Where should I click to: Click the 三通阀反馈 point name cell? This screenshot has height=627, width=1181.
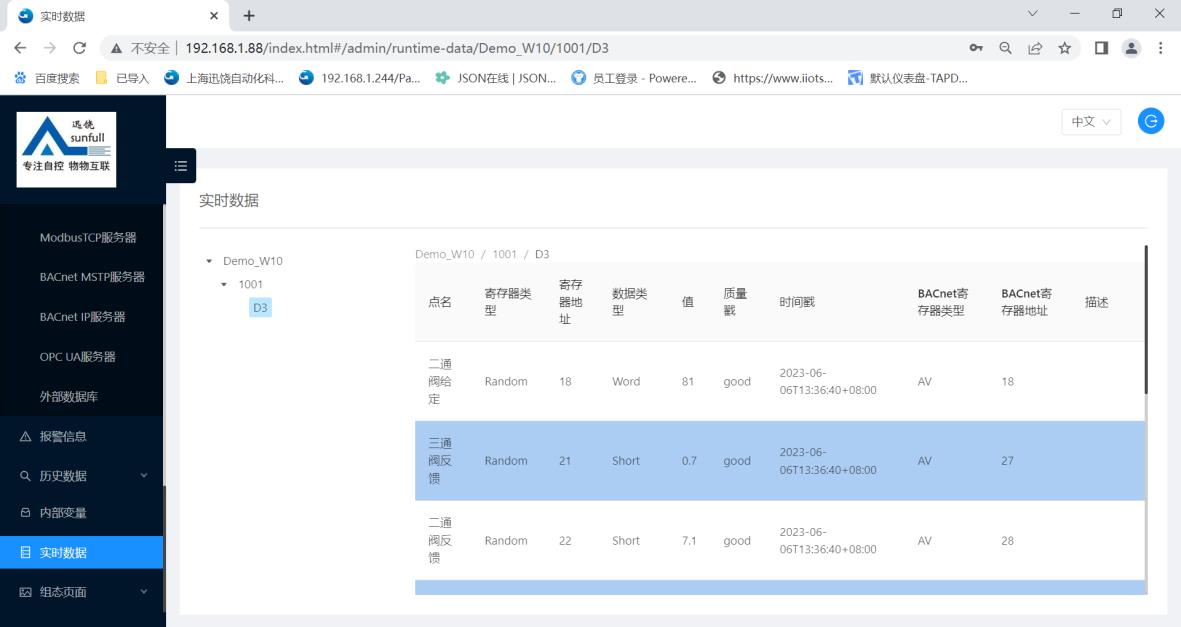pyautogui.click(x=440, y=460)
